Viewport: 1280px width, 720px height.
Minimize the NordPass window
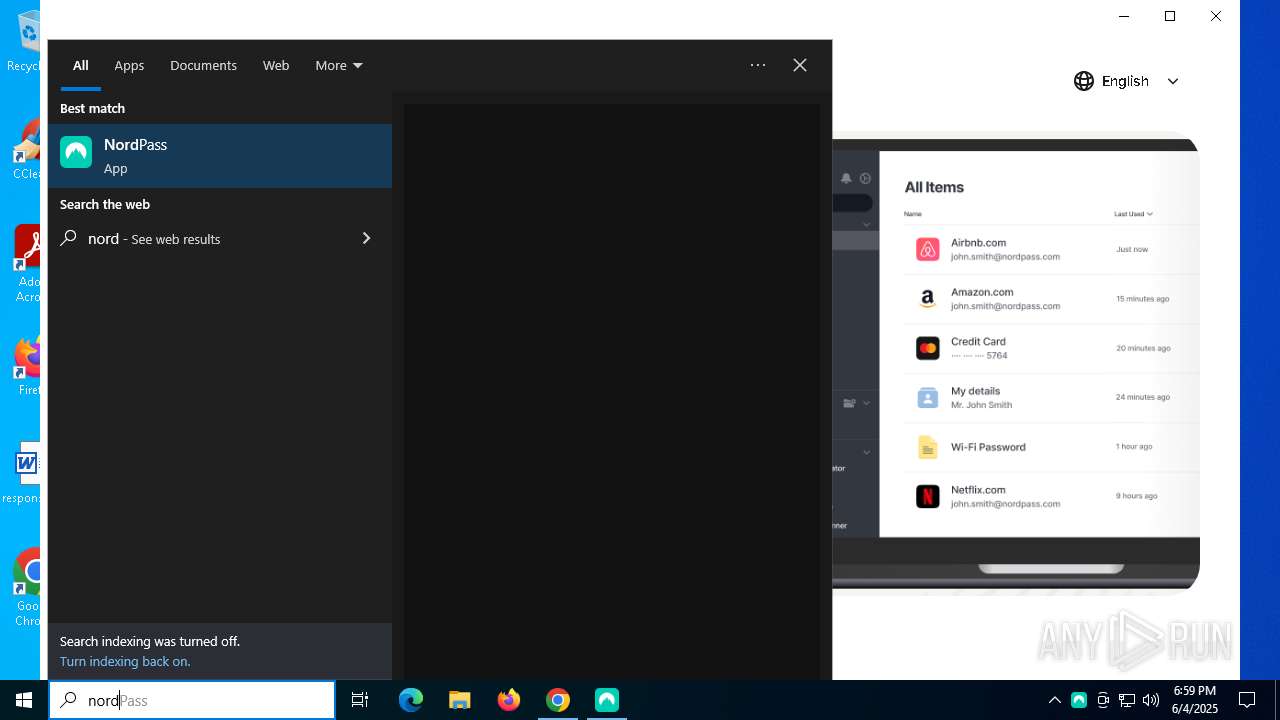pyautogui.click(x=1124, y=16)
